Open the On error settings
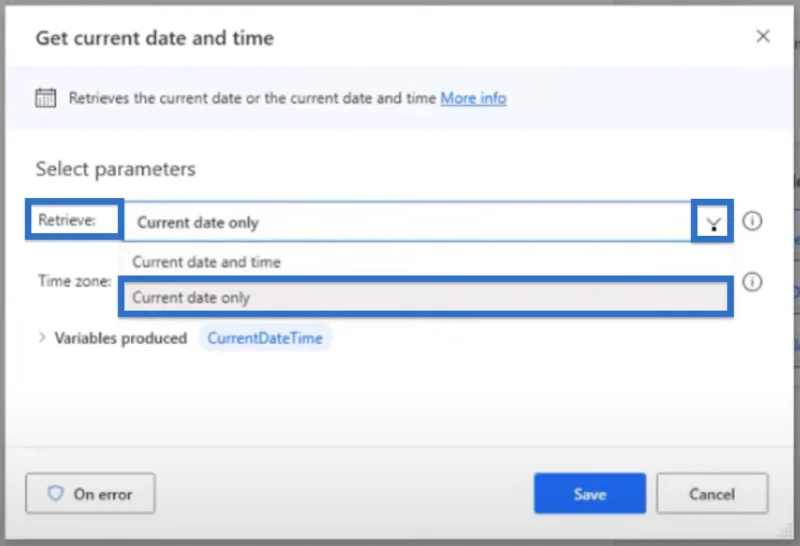Viewport: 800px width, 546px height. 90,493
